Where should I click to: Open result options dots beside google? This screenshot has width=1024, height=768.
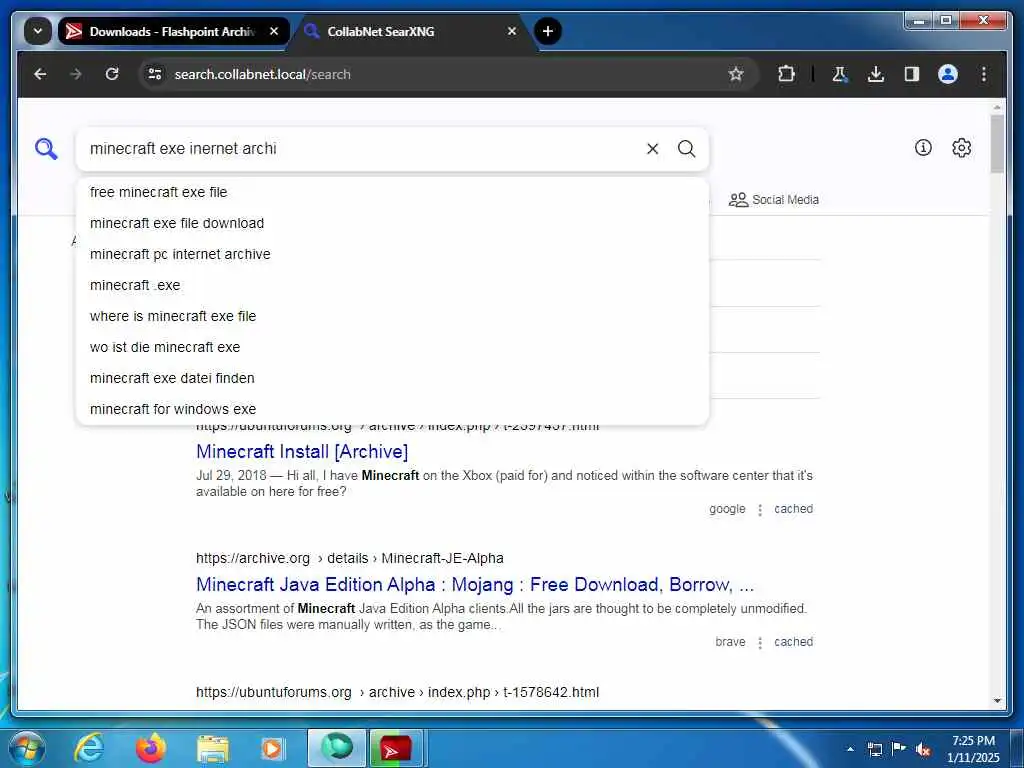(760, 509)
